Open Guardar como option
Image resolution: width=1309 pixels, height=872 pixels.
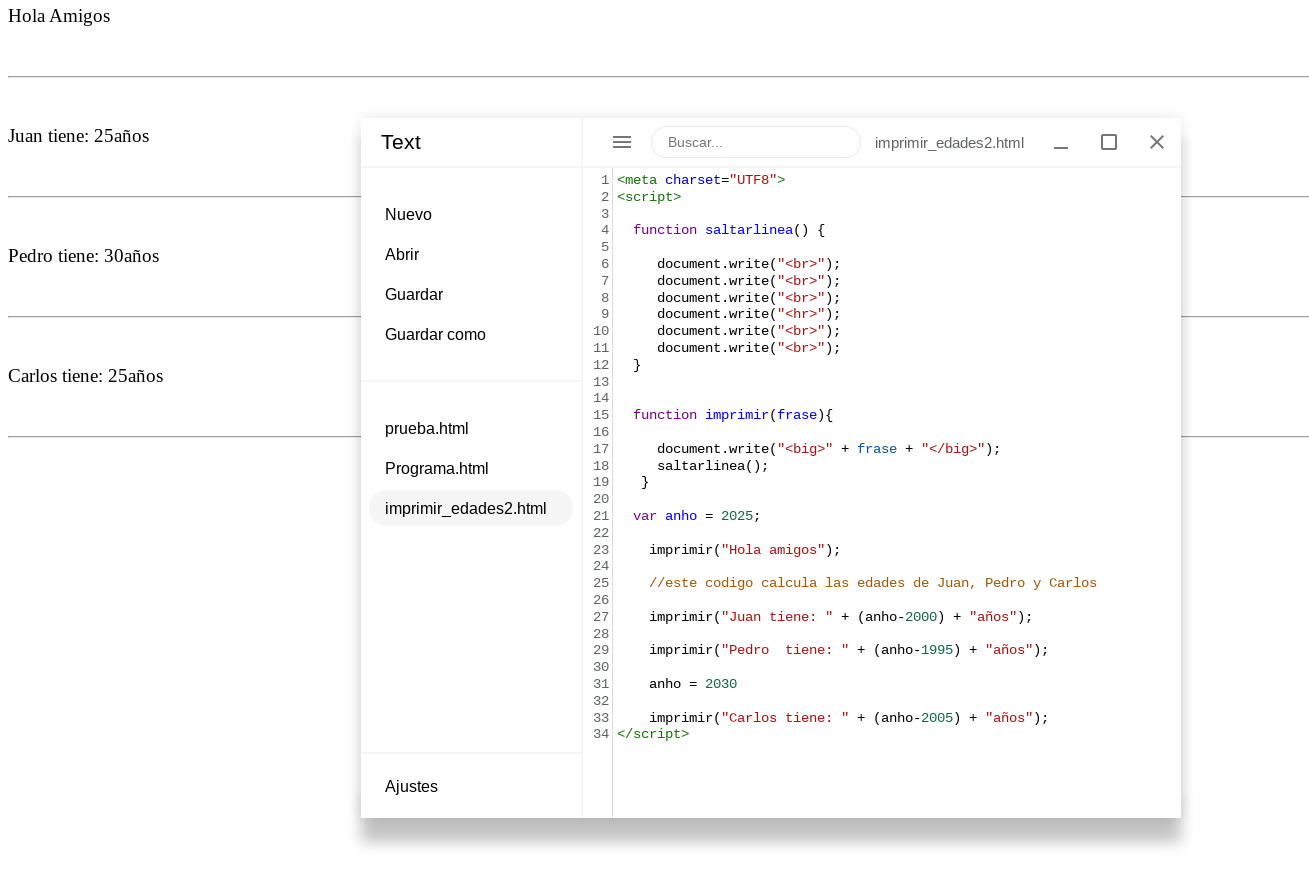pos(435,334)
